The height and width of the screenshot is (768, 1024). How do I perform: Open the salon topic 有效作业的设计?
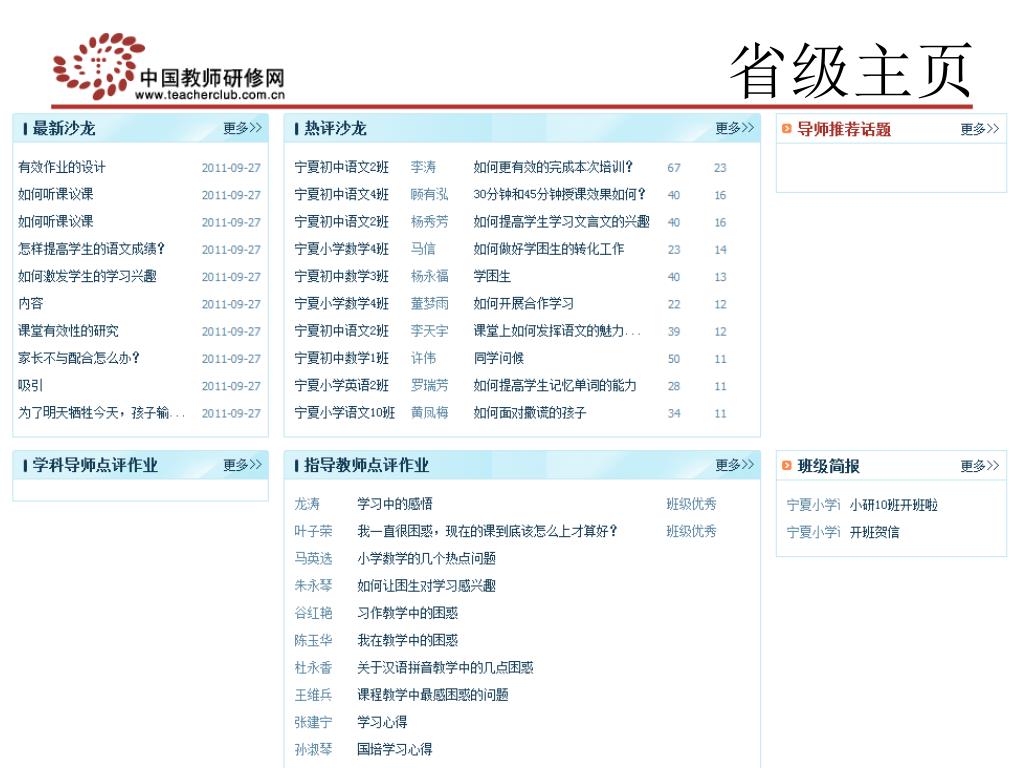[62, 167]
